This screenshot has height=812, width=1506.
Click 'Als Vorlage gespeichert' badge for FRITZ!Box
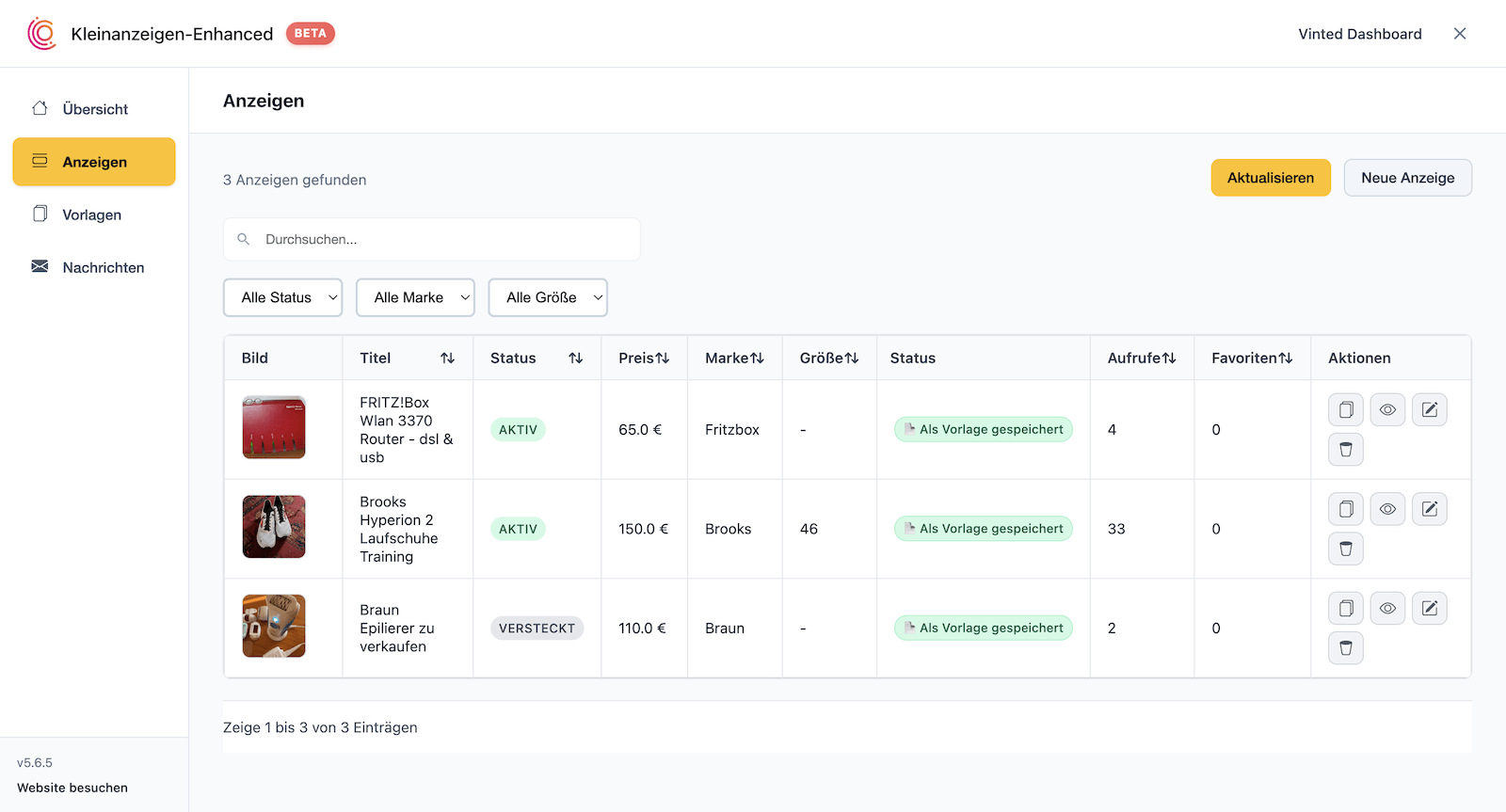(983, 429)
